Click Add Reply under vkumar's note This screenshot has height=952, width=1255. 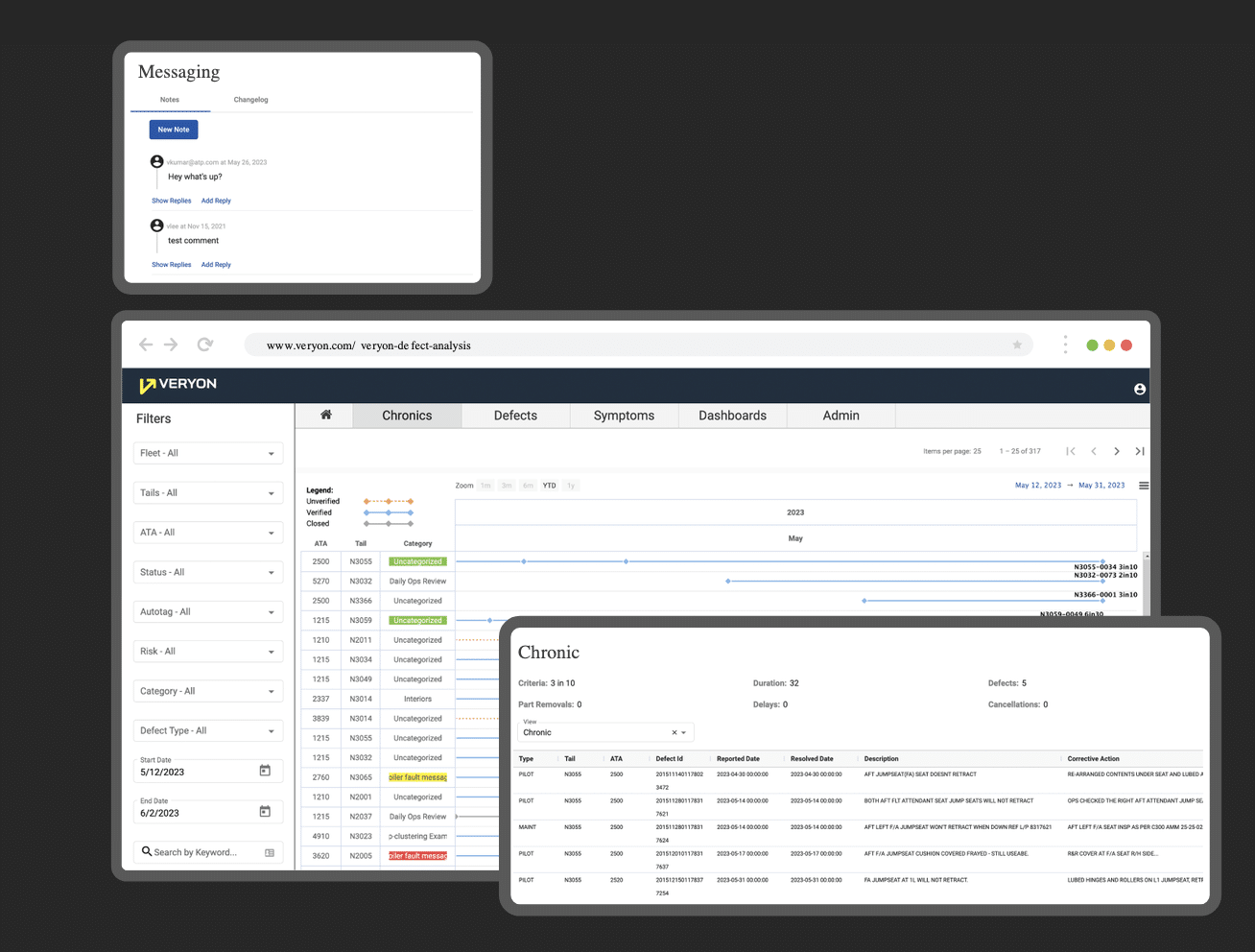click(216, 201)
